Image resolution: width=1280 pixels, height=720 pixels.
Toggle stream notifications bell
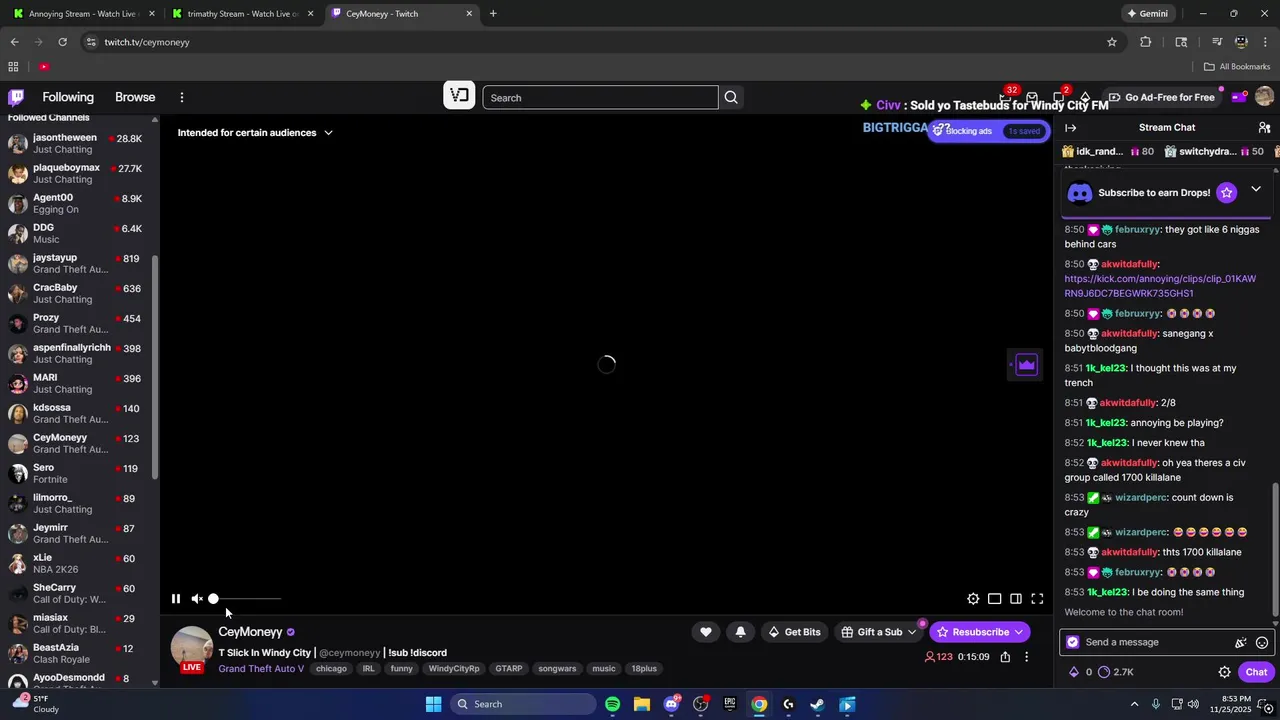coord(740,632)
